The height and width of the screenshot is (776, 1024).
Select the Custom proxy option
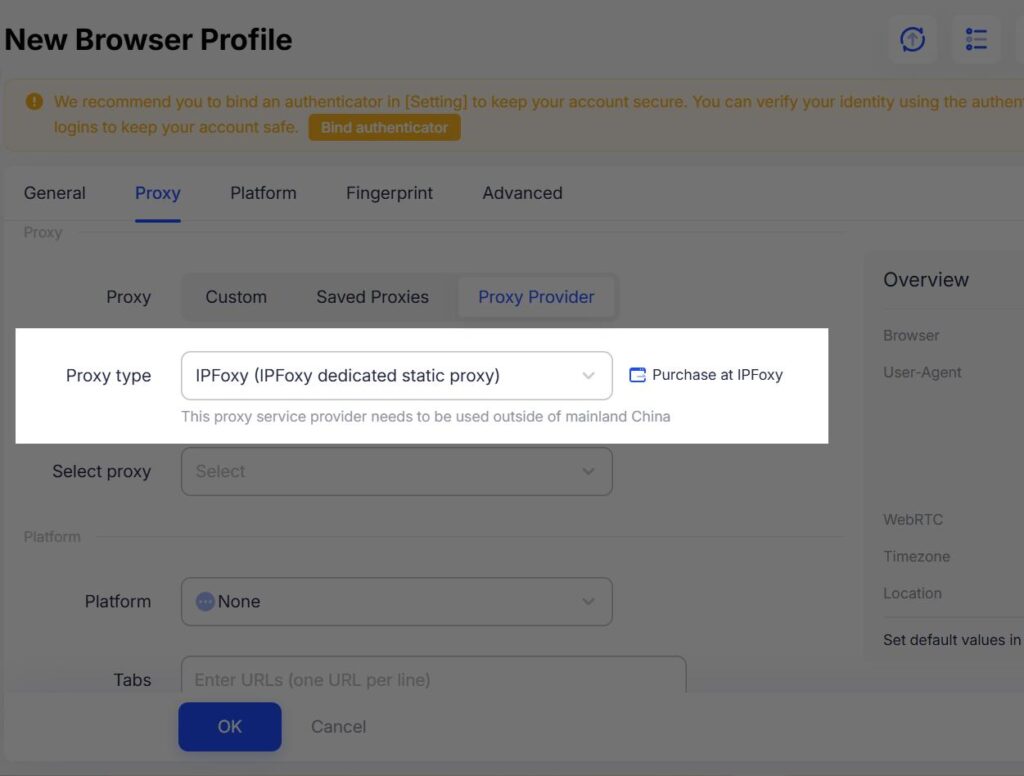coord(236,297)
